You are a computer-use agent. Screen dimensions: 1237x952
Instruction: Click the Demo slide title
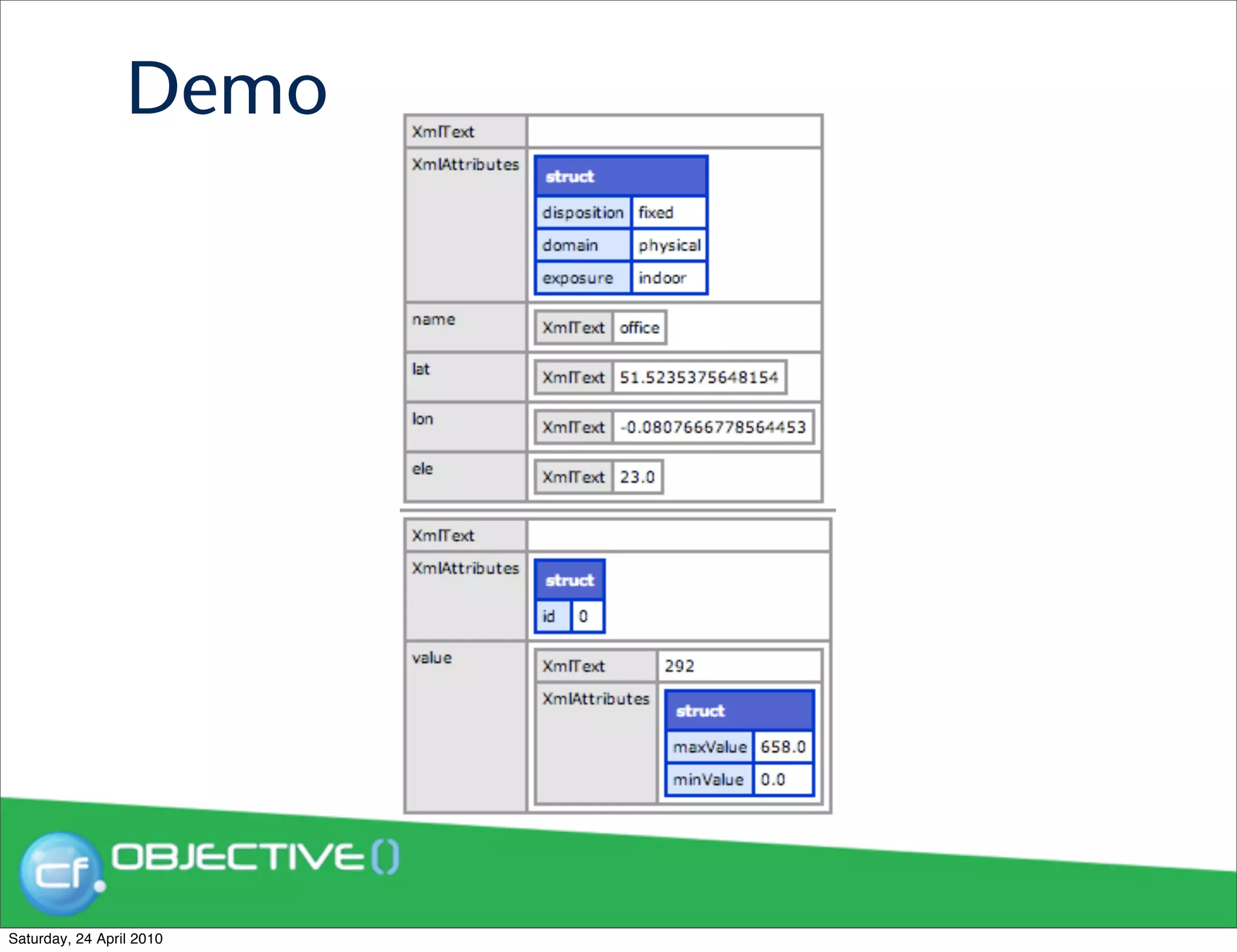pyautogui.click(x=227, y=89)
